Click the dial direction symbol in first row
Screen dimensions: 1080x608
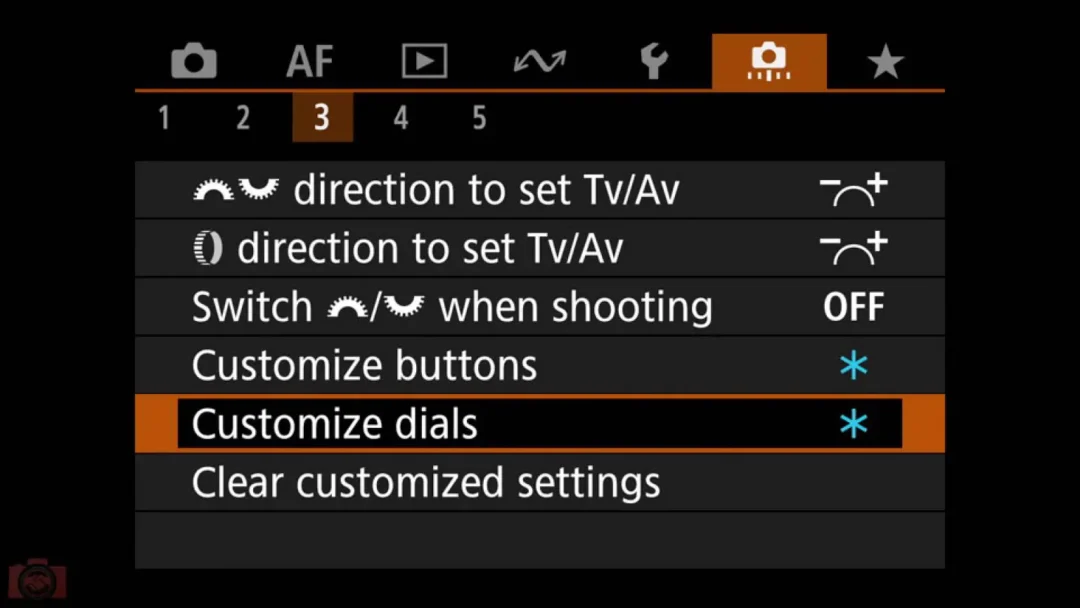(853, 190)
